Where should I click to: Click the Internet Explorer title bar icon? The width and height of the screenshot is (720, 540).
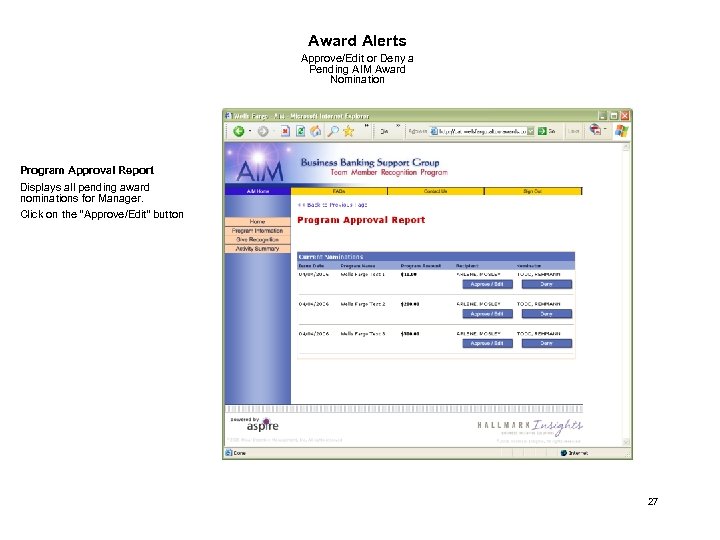(228, 116)
